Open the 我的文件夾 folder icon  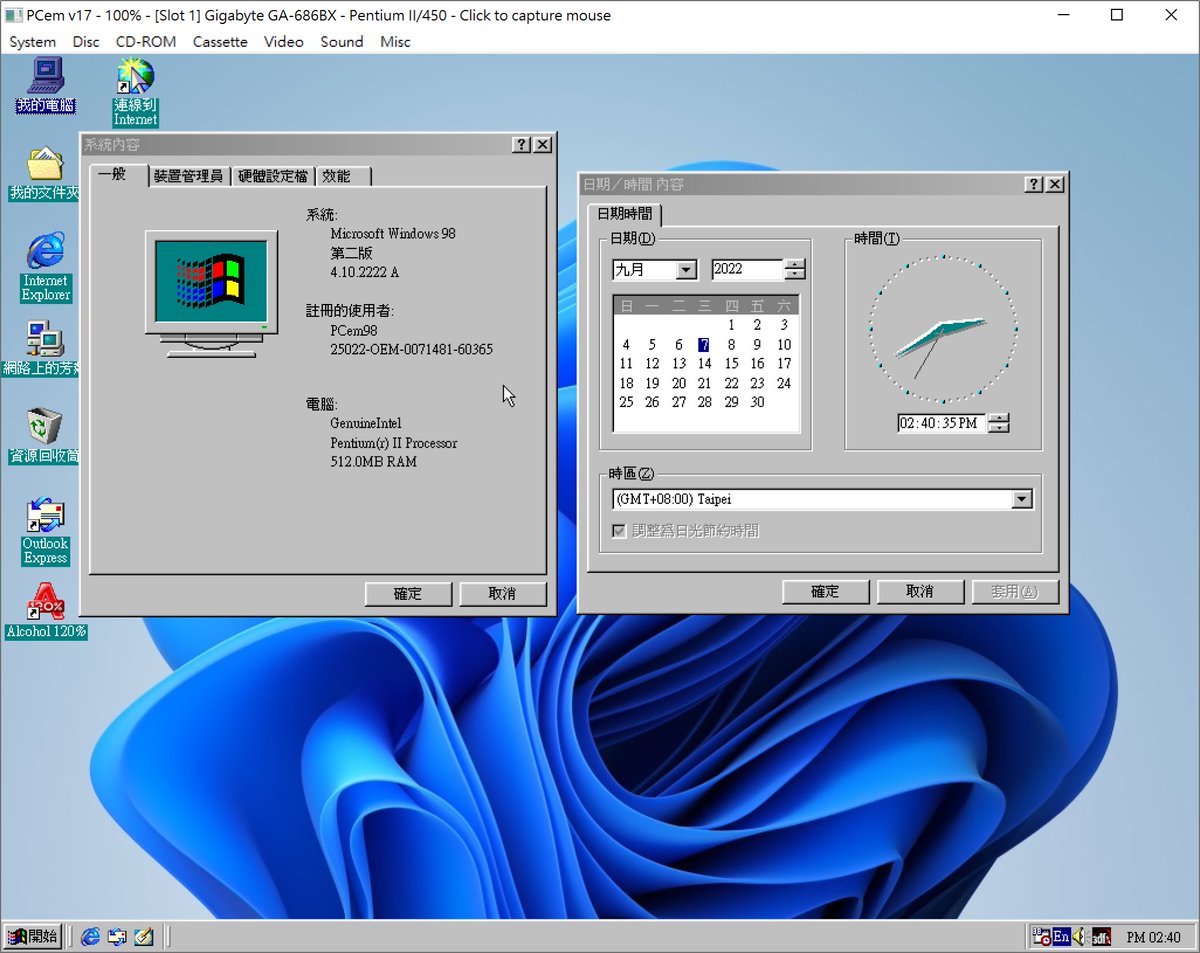tap(45, 174)
